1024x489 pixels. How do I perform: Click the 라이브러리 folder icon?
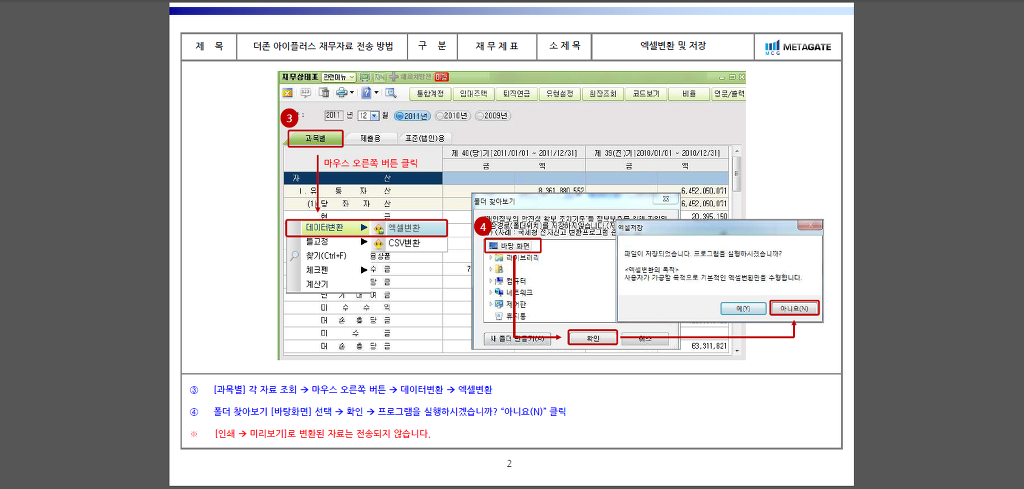(500, 257)
